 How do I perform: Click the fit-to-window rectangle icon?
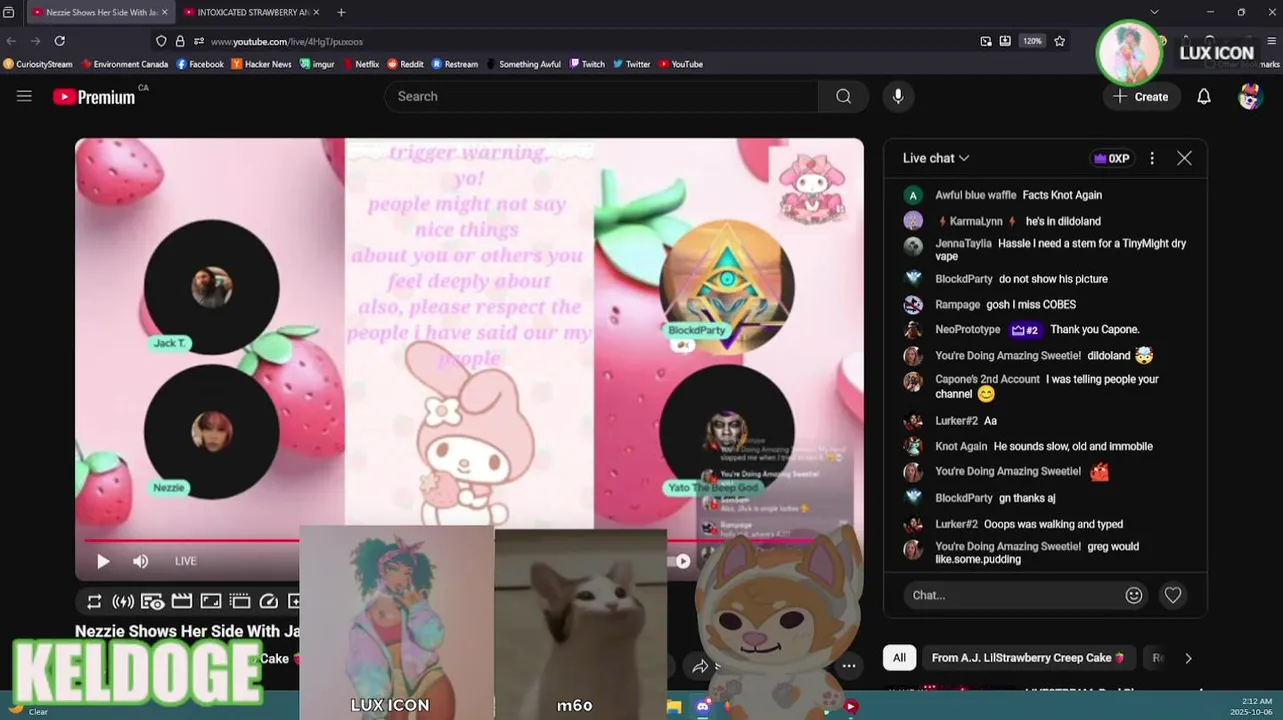[210, 601]
